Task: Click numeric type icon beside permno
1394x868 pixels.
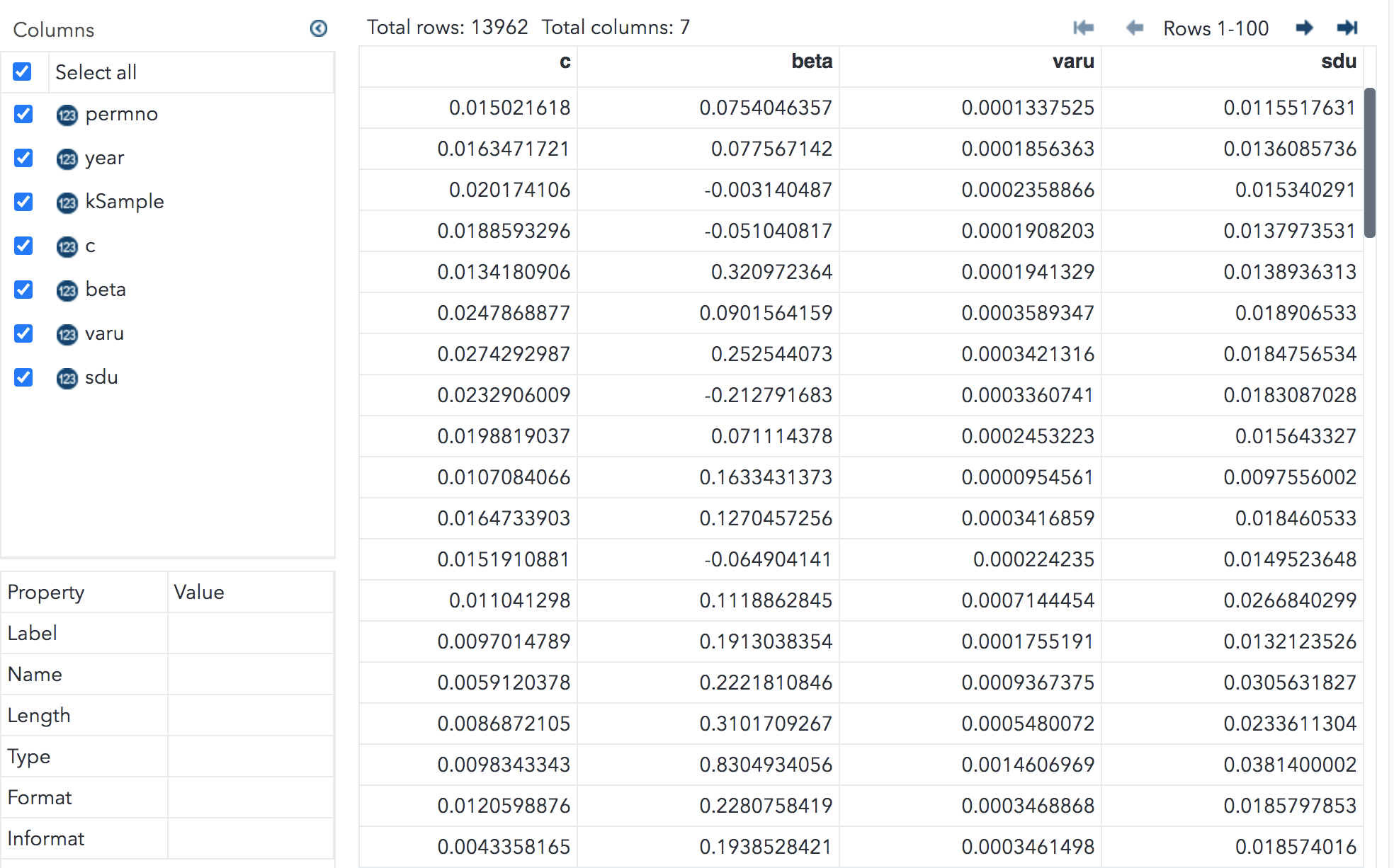Action: (67, 115)
